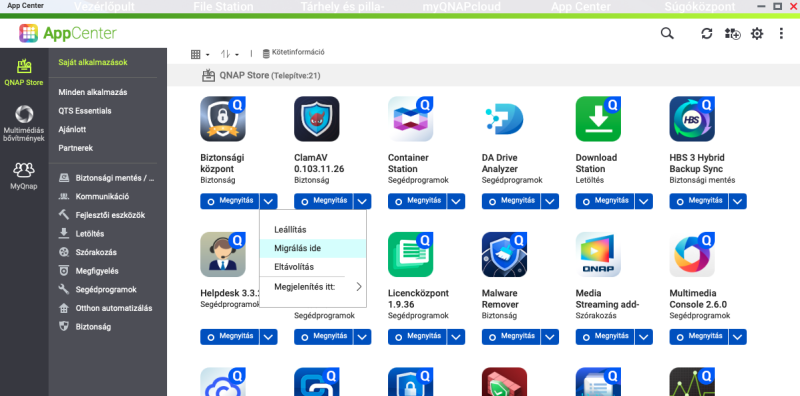Expand the ClamAV options arrow
The height and width of the screenshot is (396, 800).
click(362, 201)
